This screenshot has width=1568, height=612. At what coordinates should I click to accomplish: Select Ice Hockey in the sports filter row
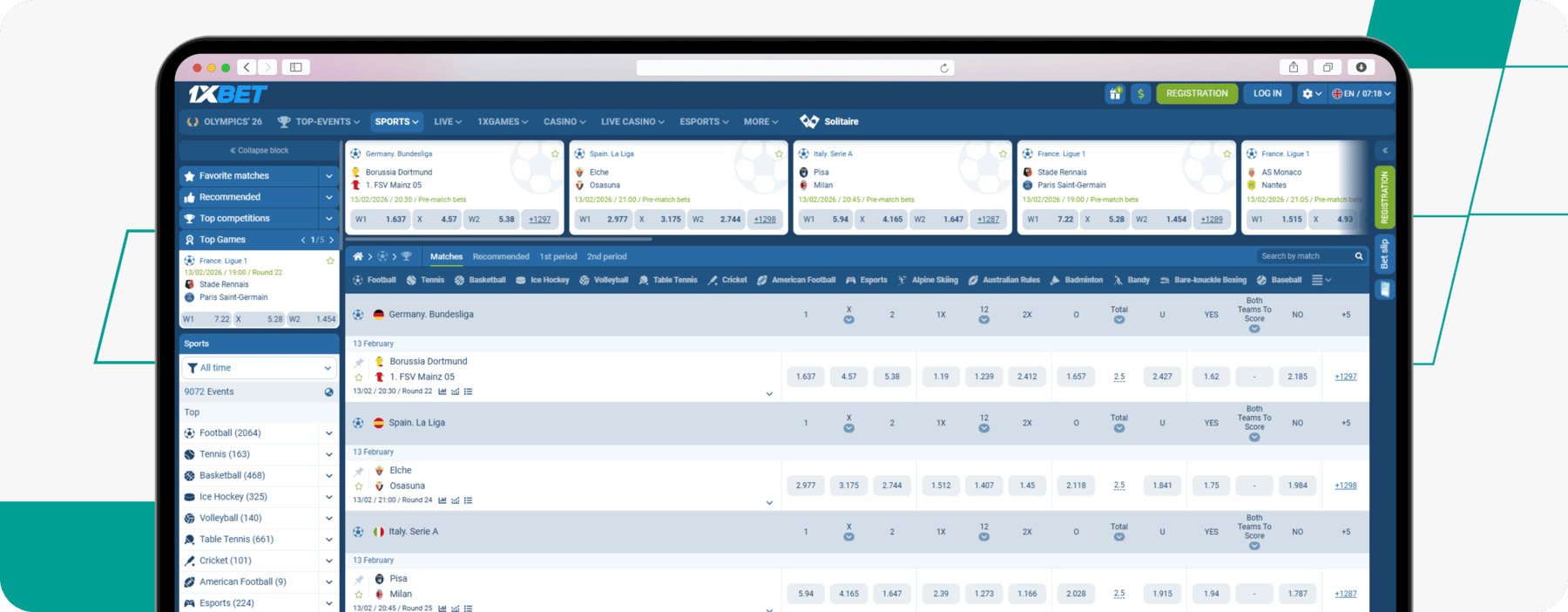(542, 280)
